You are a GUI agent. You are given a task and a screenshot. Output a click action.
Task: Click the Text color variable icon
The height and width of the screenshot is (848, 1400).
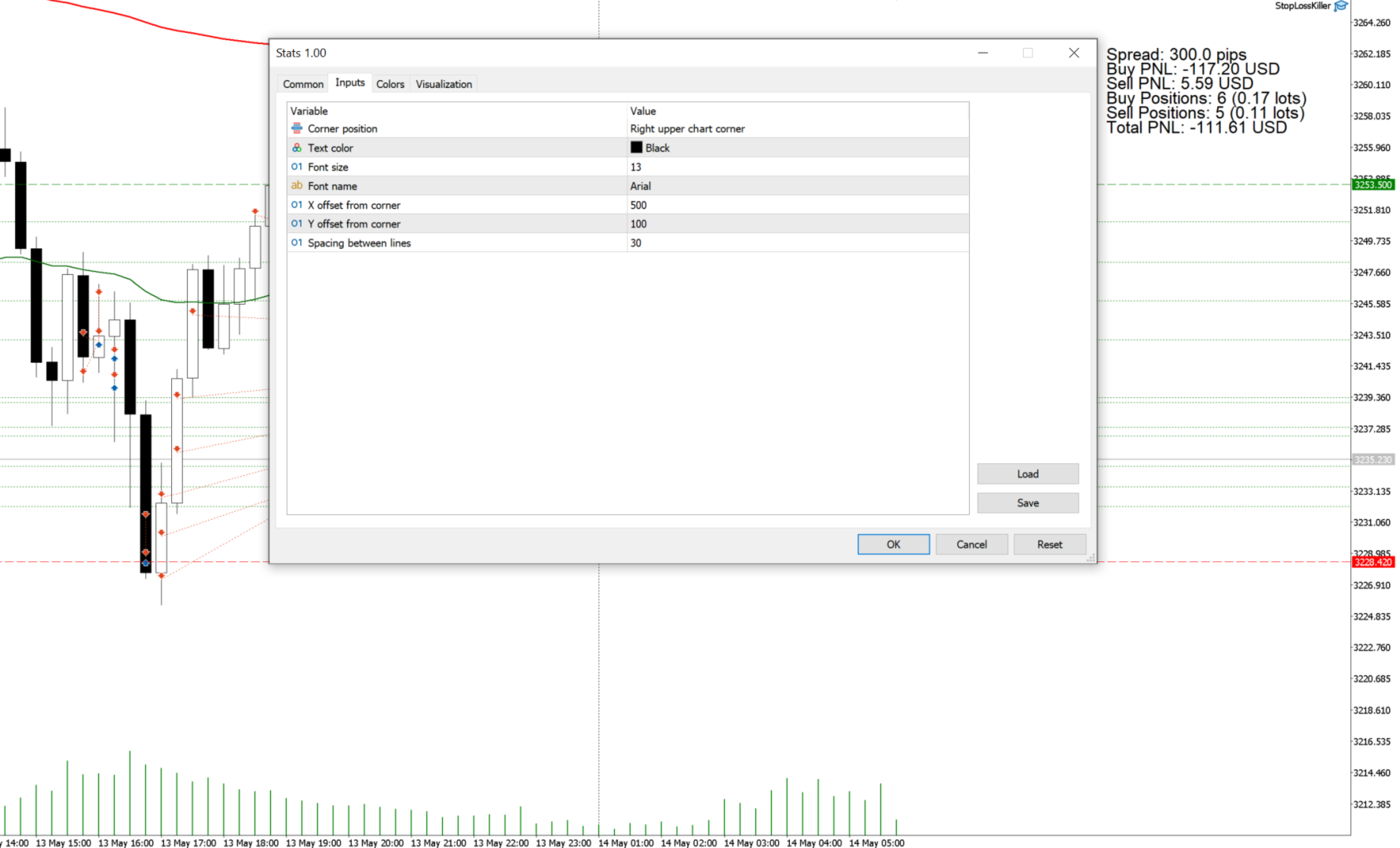pyautogui.click(x=297, y=148)
